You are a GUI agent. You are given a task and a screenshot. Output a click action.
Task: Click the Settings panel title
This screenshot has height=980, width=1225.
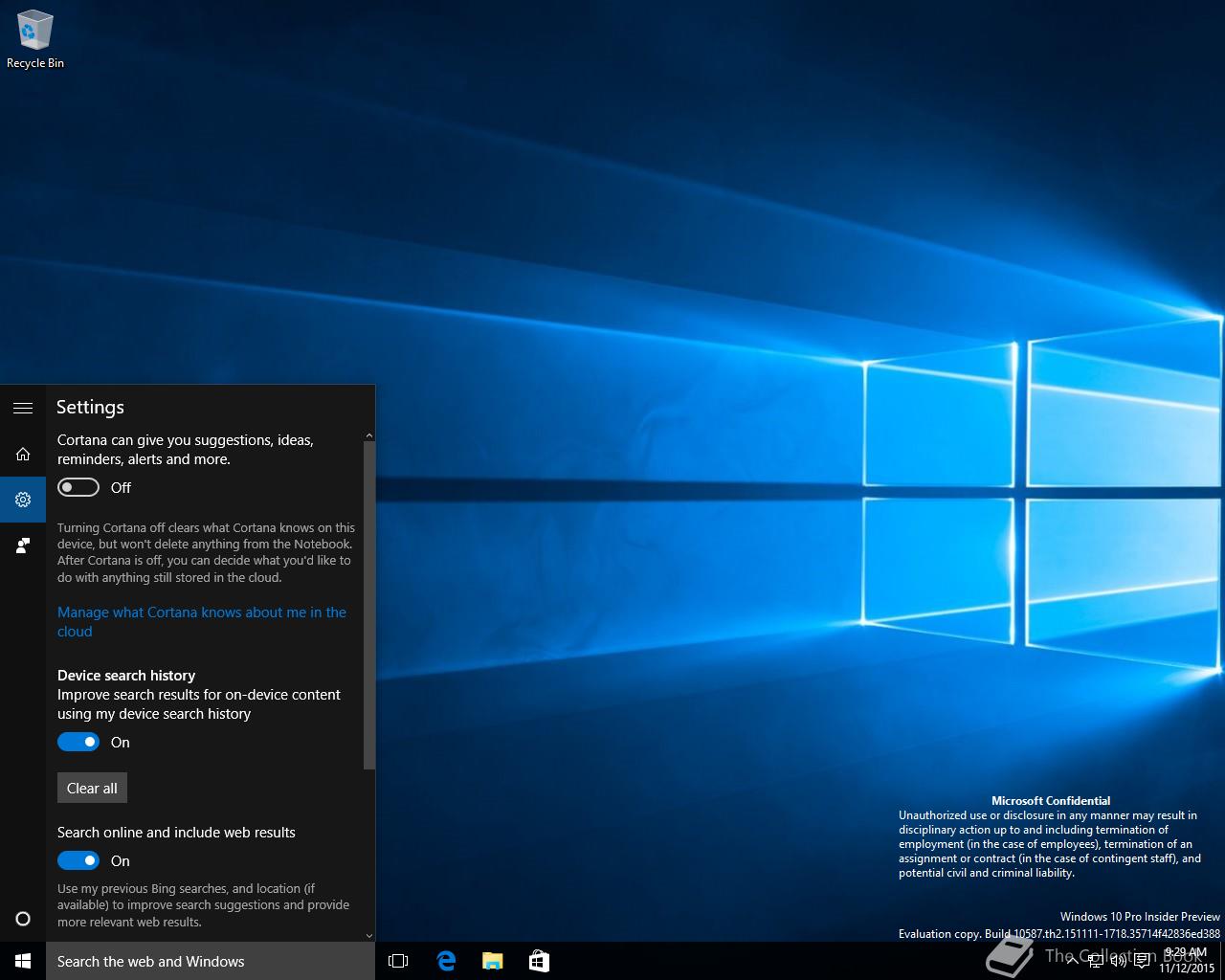point(90,407)
